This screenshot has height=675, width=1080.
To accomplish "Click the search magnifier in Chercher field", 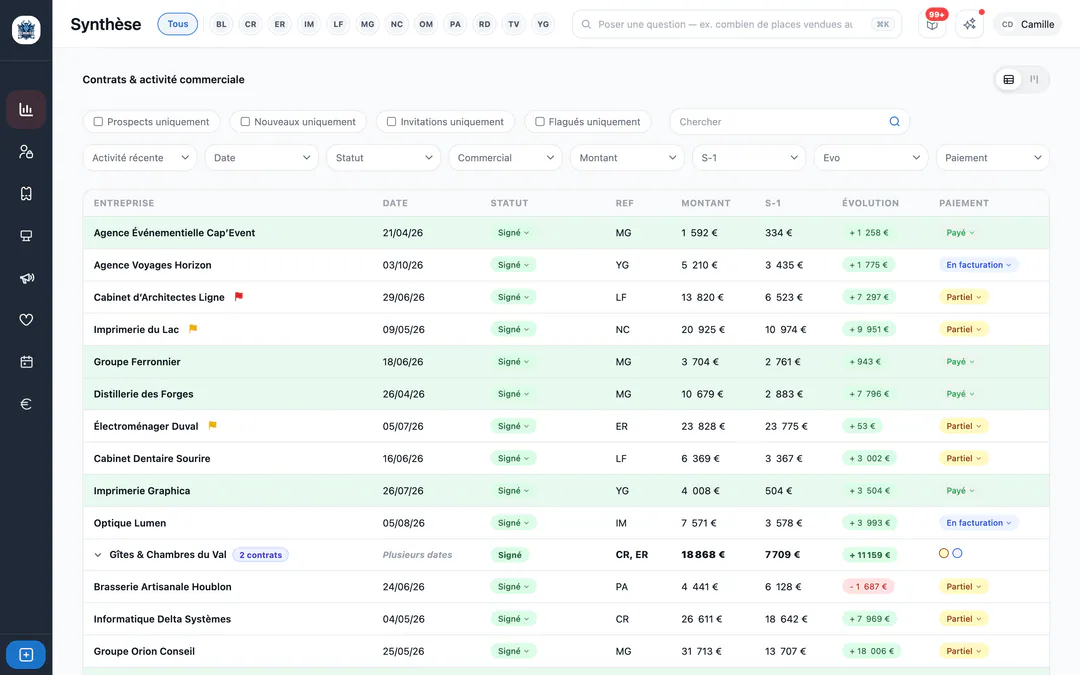I will coord(894,121).
